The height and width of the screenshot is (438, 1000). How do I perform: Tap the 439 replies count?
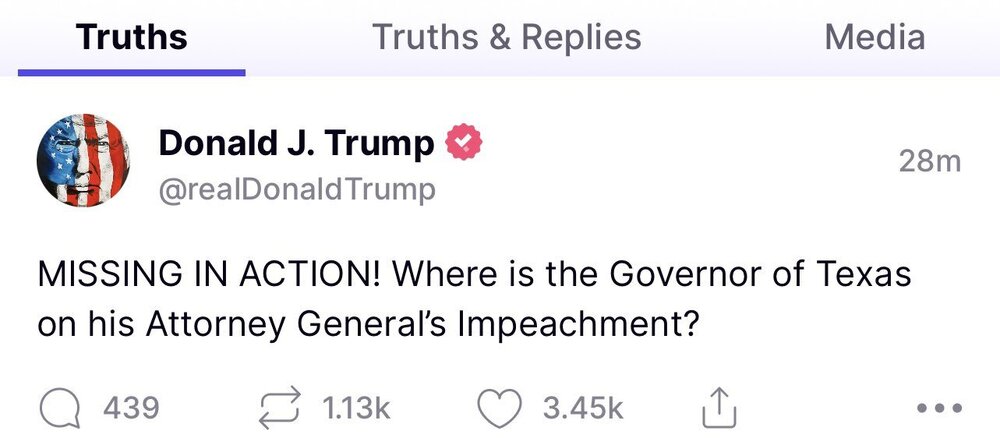point(131,408)
